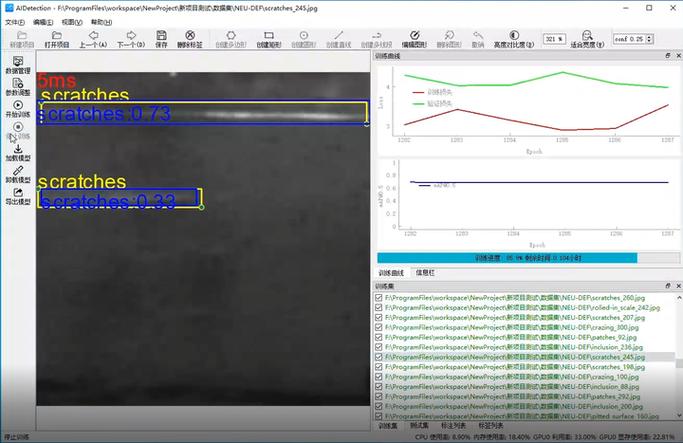Image resolution: width=683 pixels, height=443 pixels.
Task: Uncheck the scratches_260.jpg checkbox
Action: coord(379,298)
